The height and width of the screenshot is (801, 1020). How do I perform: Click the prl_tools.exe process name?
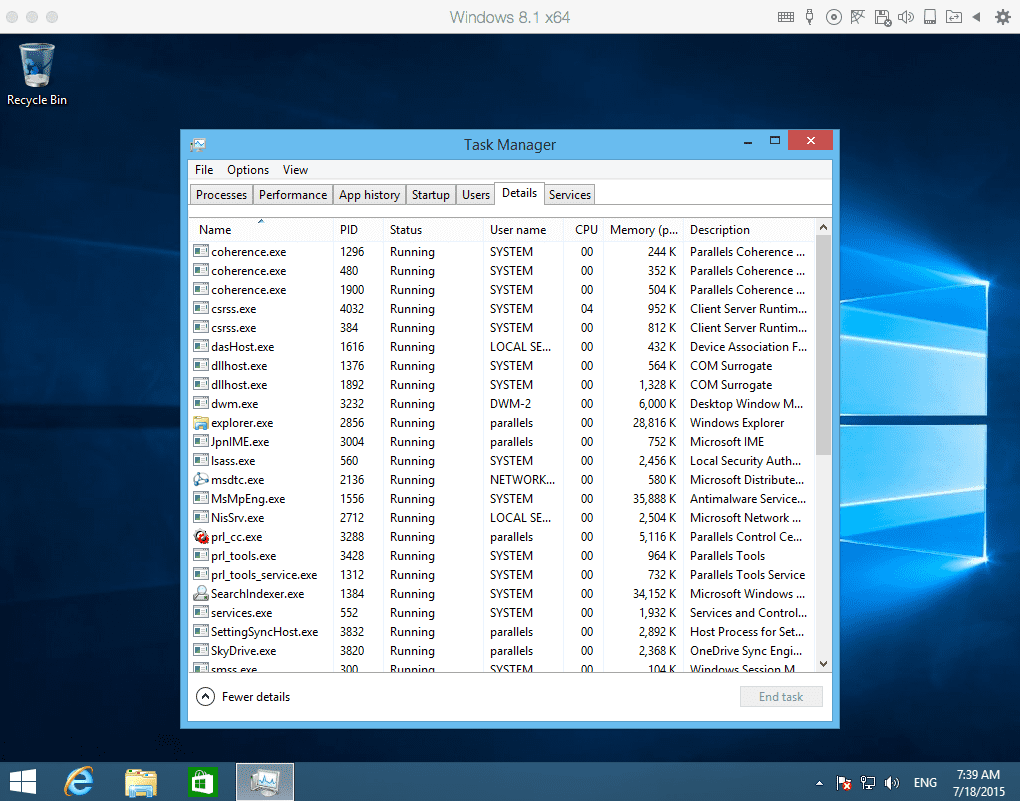click(x=243, y=556)
